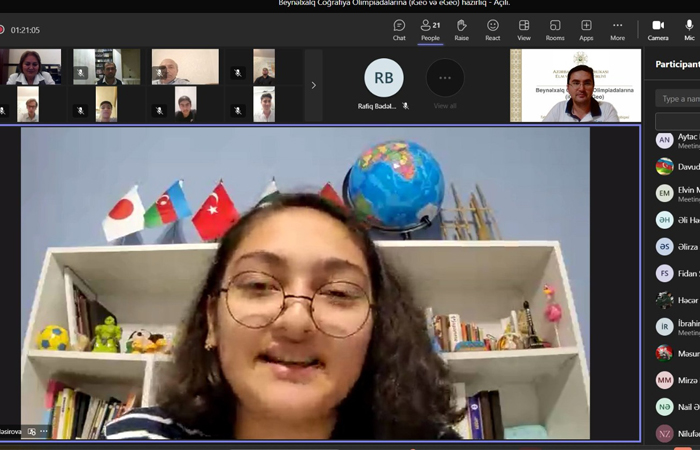Raise your hand in the meeting
The width and height of the screenshot is (700, 450).
(462, 30)
